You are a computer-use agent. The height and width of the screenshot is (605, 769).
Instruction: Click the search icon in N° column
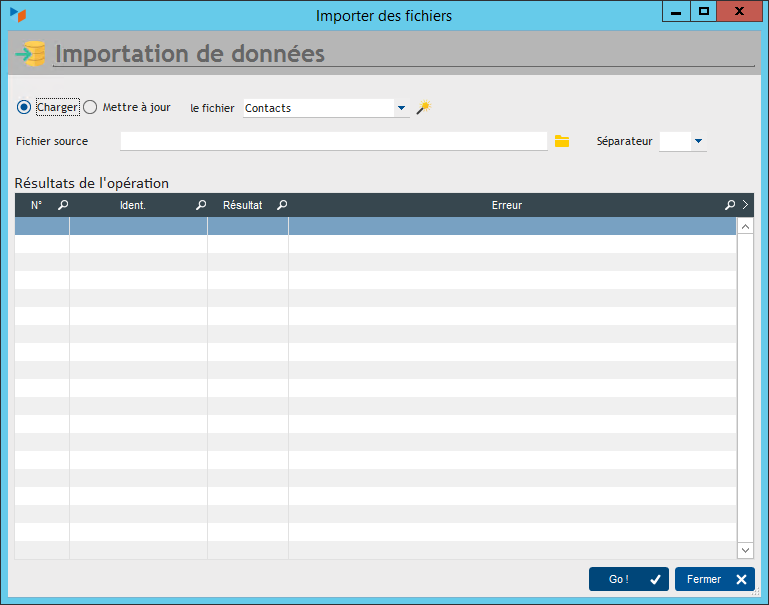click(x=63, y=205)
